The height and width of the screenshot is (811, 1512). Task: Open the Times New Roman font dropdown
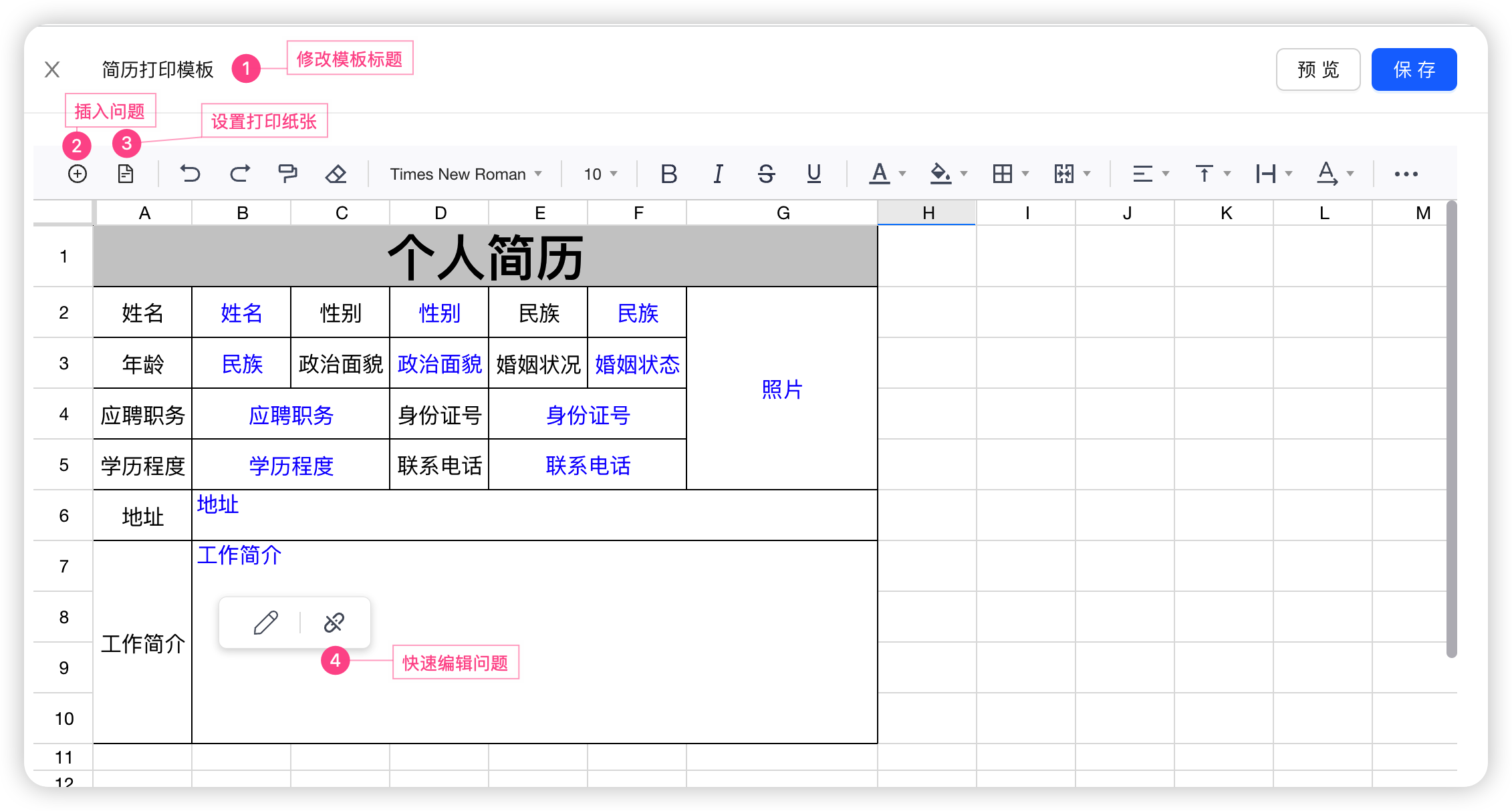[x=465, y=174]
